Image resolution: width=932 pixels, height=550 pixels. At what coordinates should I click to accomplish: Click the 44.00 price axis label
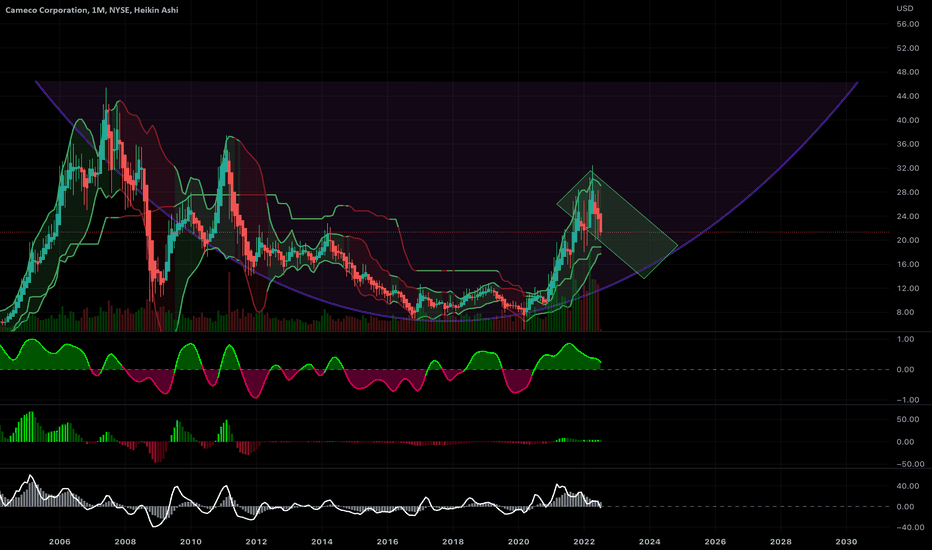tap(908, 96)
